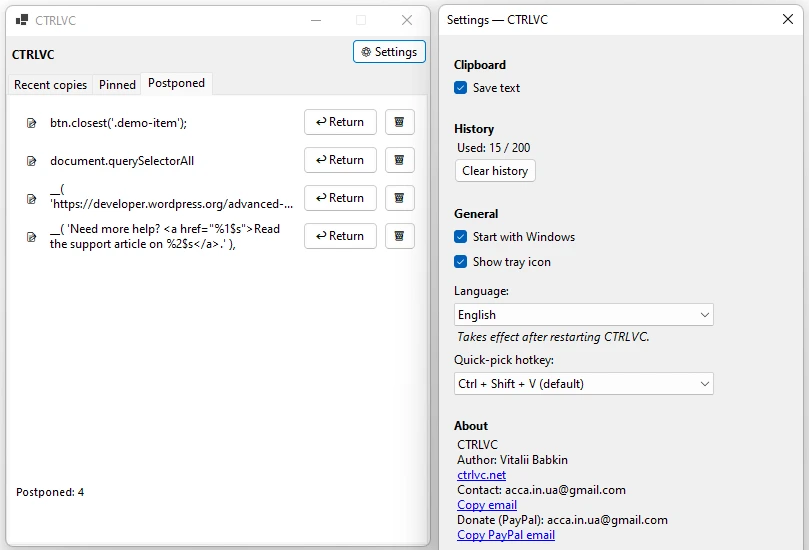809x550 pixels.
Task: Click the 'Donate (PayPal)' email text
Action: 562,520
